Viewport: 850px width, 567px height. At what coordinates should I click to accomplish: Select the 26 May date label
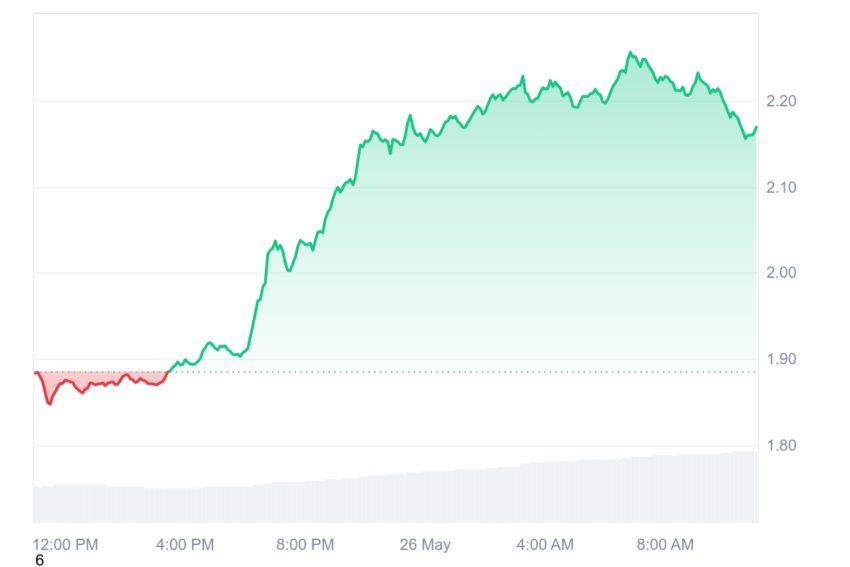(425, 544)
